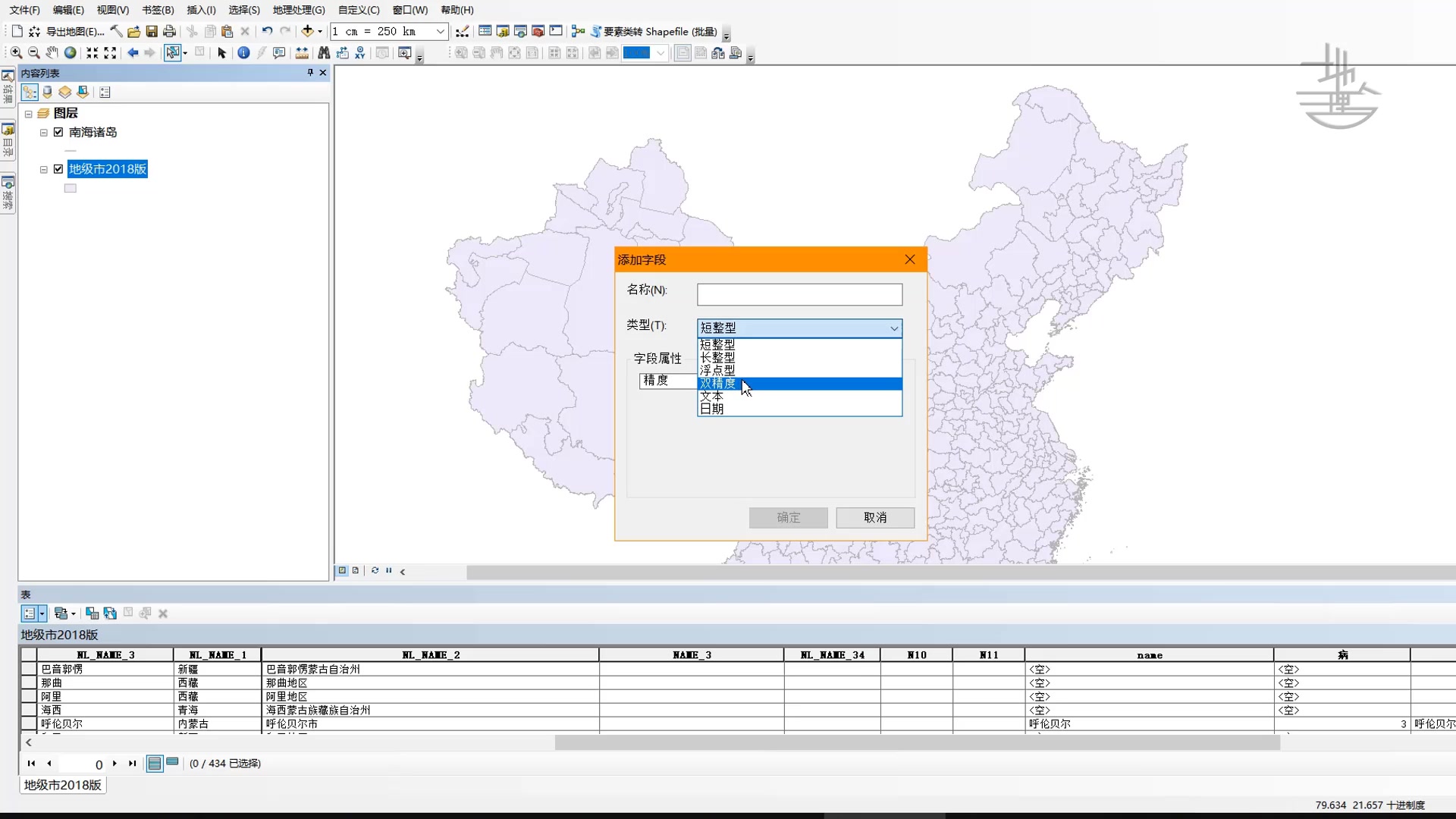Open the map scale dropdown
This screenshot has width=1456, height=819.
pyautogui.click(x=440, y=31)
